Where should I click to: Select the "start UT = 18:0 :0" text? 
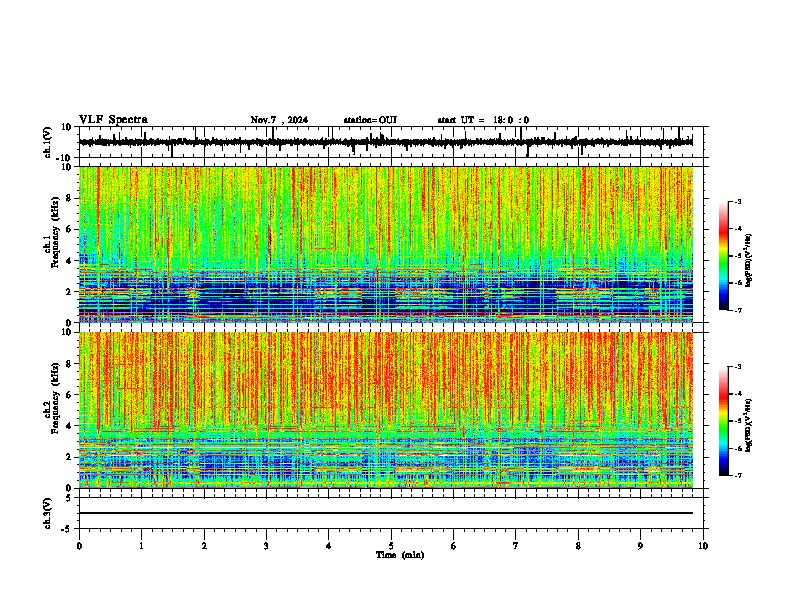click(483, 120)
